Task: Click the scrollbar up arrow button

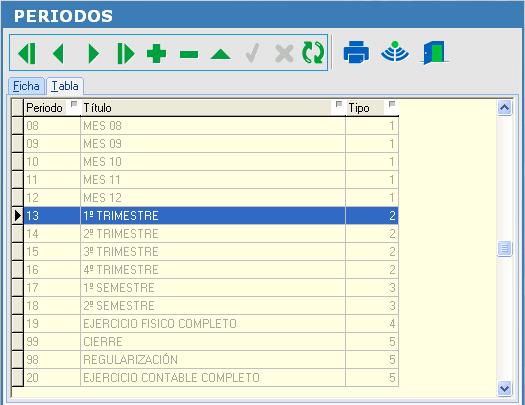Action: 504,108
